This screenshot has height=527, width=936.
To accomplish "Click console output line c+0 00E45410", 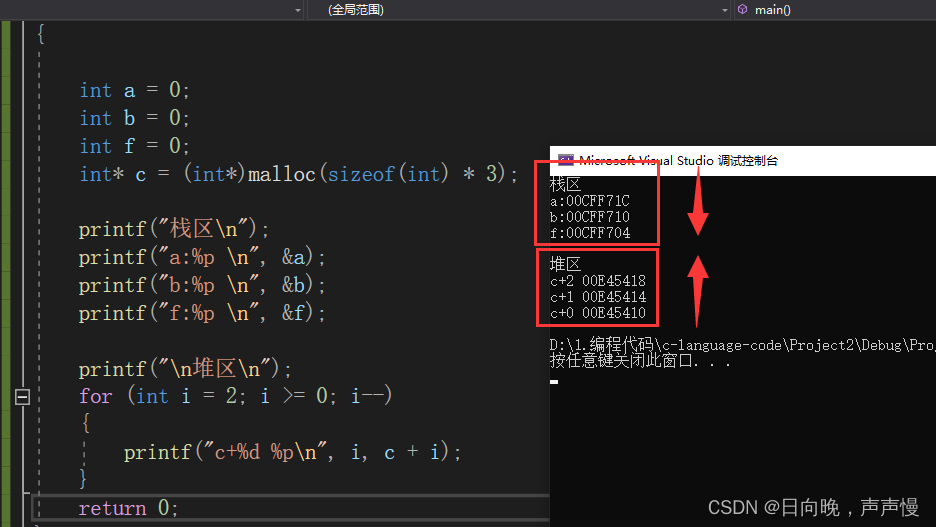I will (598, 313).
